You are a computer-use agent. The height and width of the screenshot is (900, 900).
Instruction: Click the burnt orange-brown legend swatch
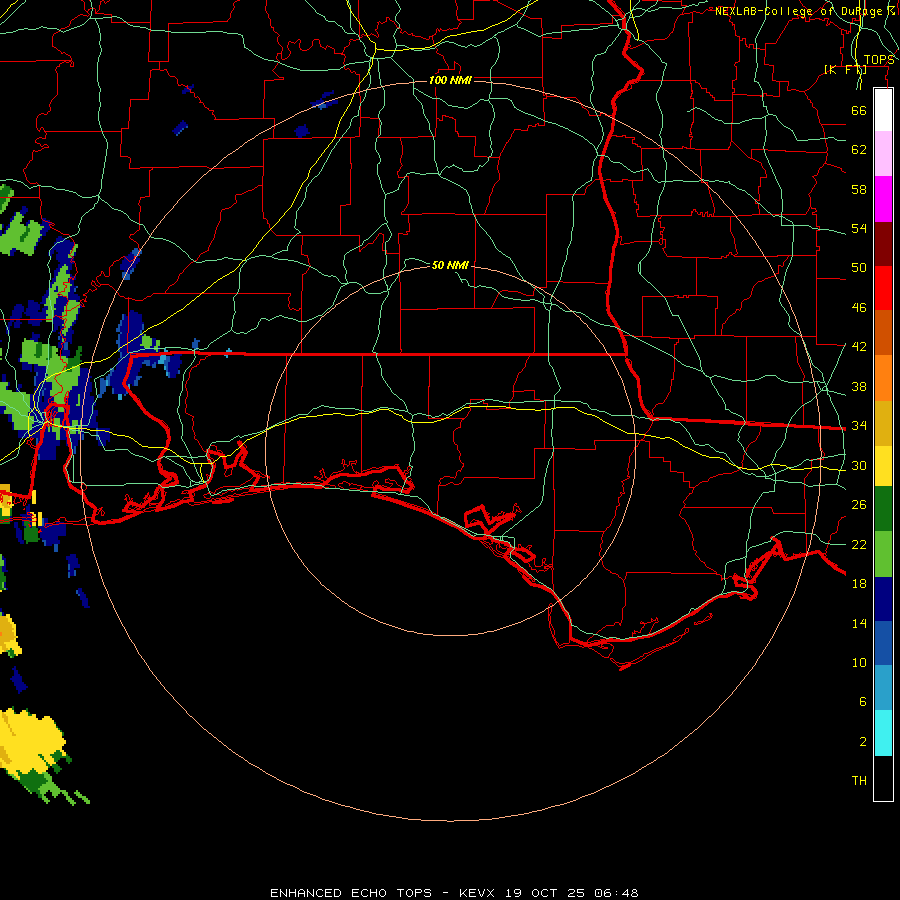[883, 332]
